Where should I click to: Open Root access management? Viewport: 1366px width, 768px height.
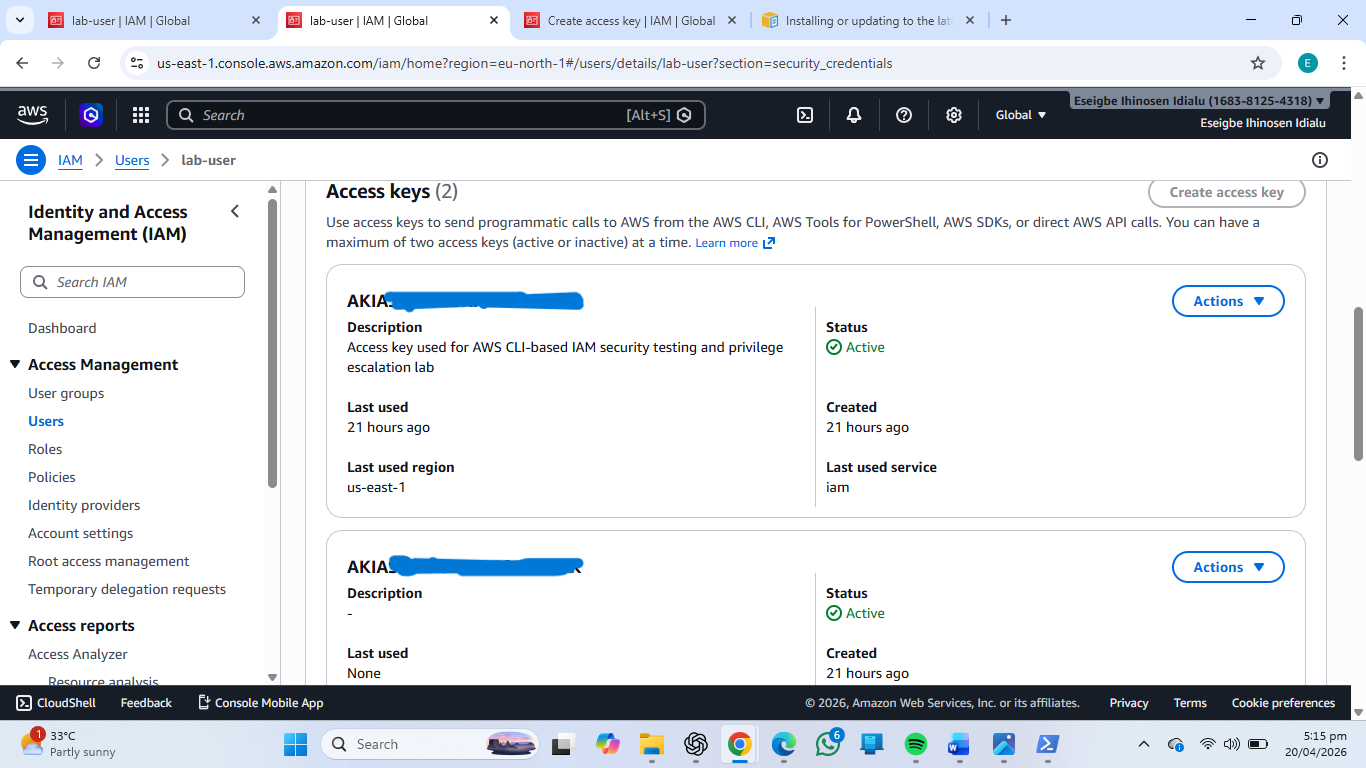tap(109, 561)
